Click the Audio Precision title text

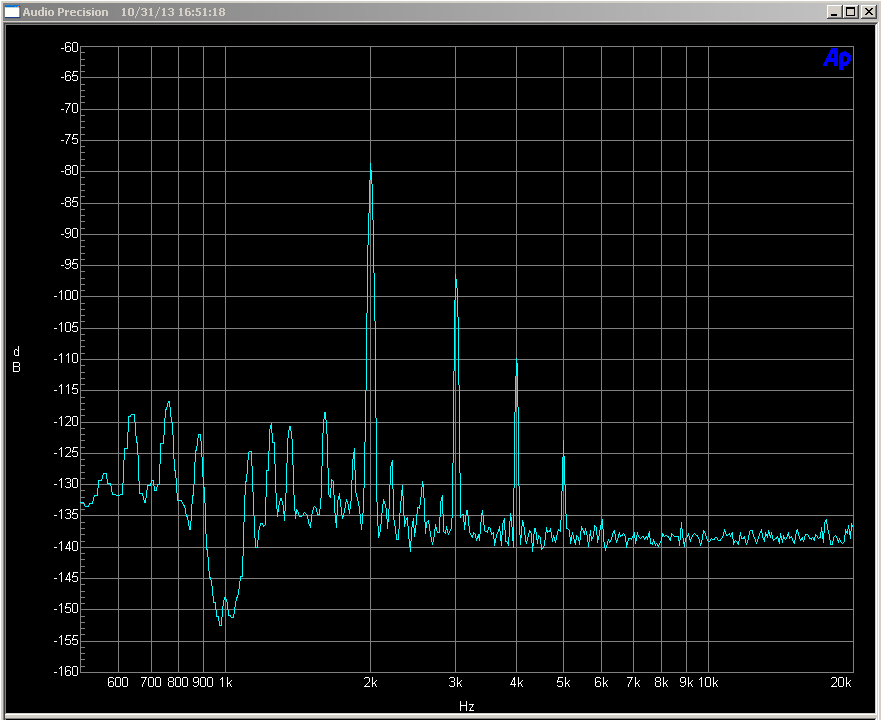click(x=65, y=12)
